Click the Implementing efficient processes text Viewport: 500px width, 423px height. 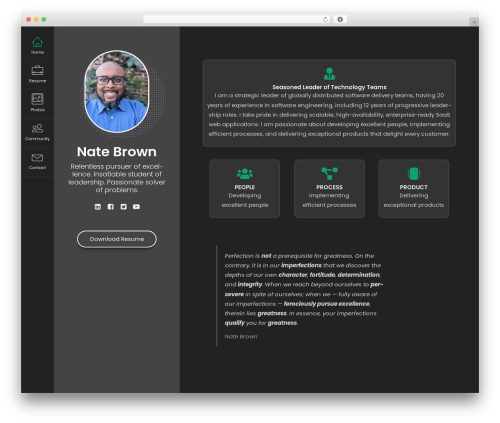coord(329,200)
